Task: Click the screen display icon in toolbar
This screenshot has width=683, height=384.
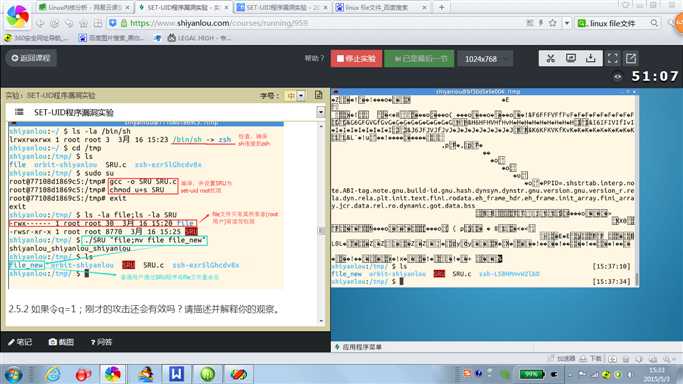Action: click(x=571, y=58)
